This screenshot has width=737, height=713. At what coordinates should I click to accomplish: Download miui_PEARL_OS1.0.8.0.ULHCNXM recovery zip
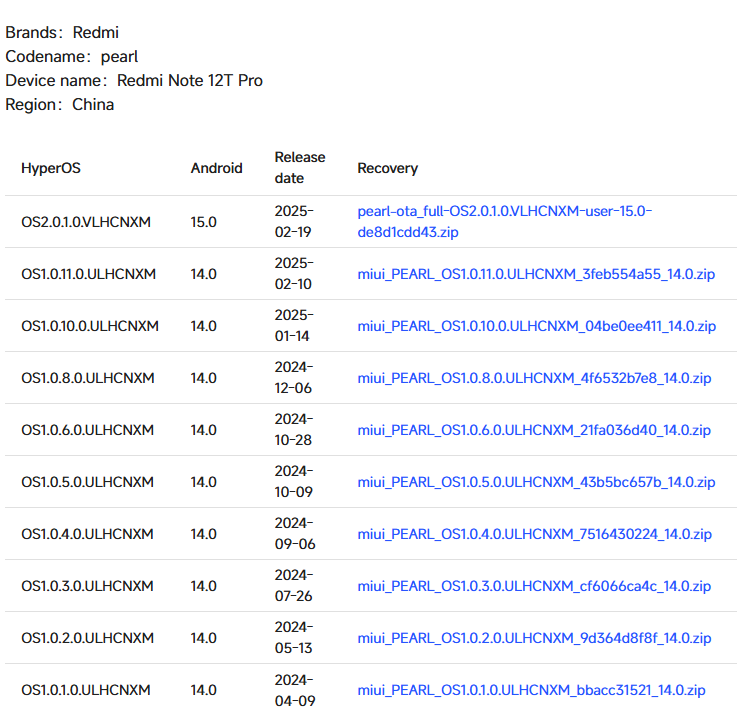[534, 378]
